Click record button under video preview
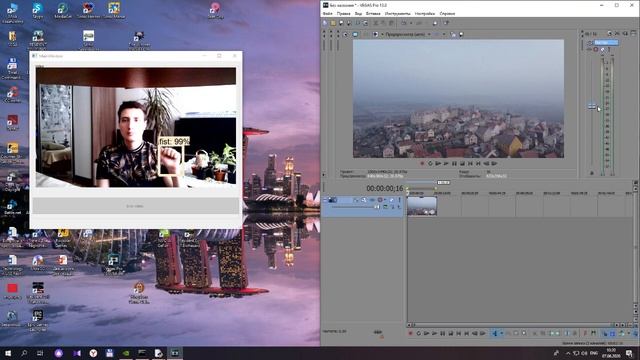Screen dimensions: 640x360 422,164
